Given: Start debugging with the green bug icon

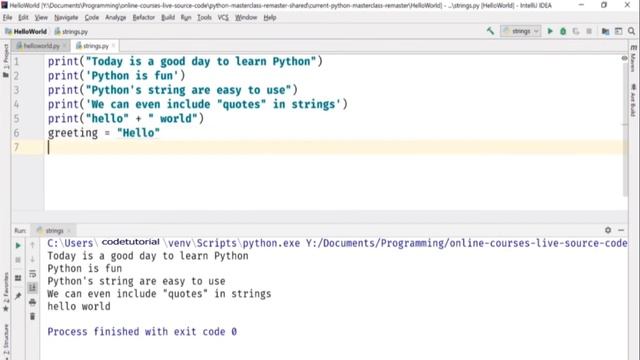Looking at the screenshot, I should coord(563,31).
